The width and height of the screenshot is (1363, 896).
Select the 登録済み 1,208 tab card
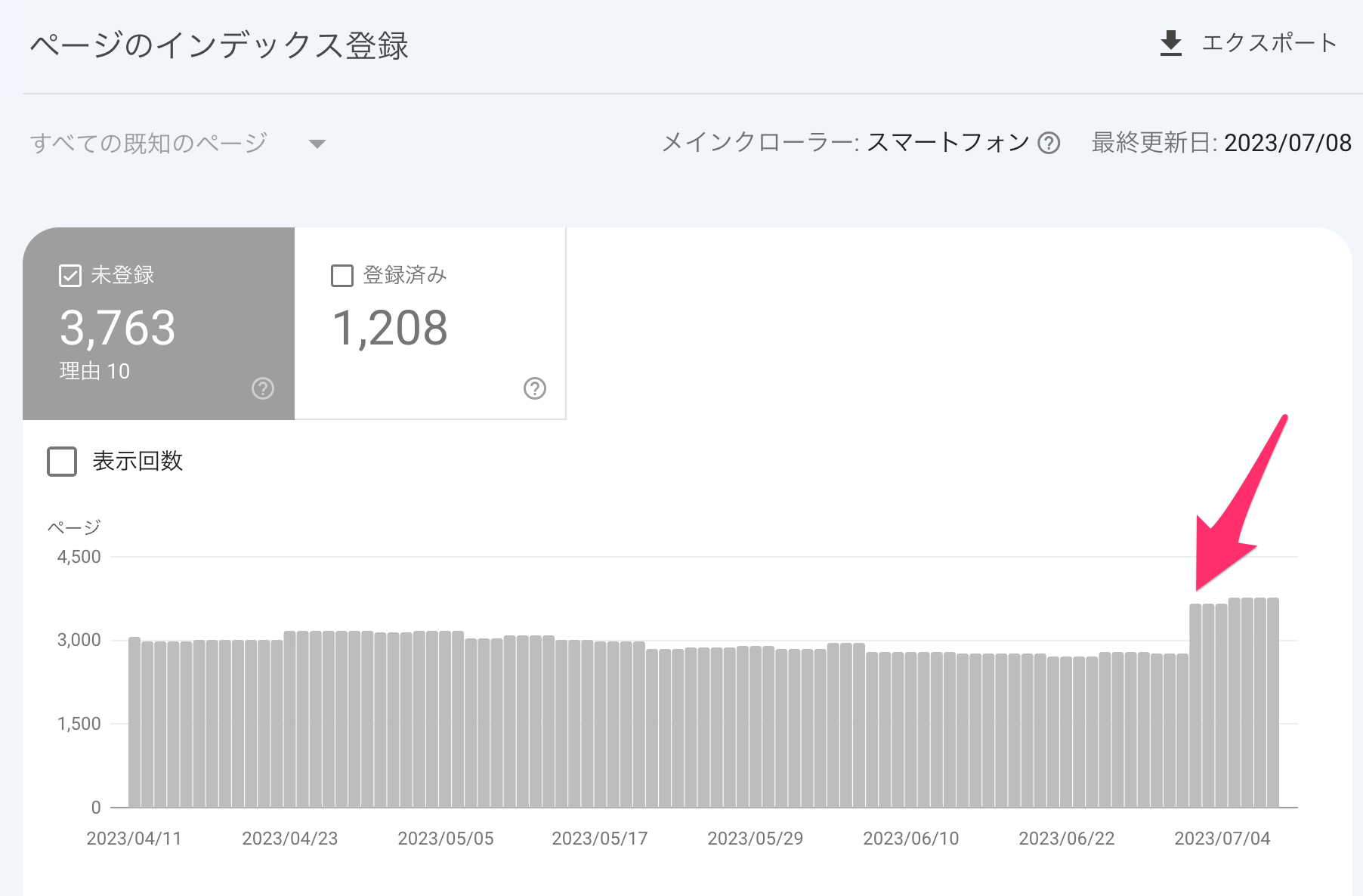click(x=430, y=323)
